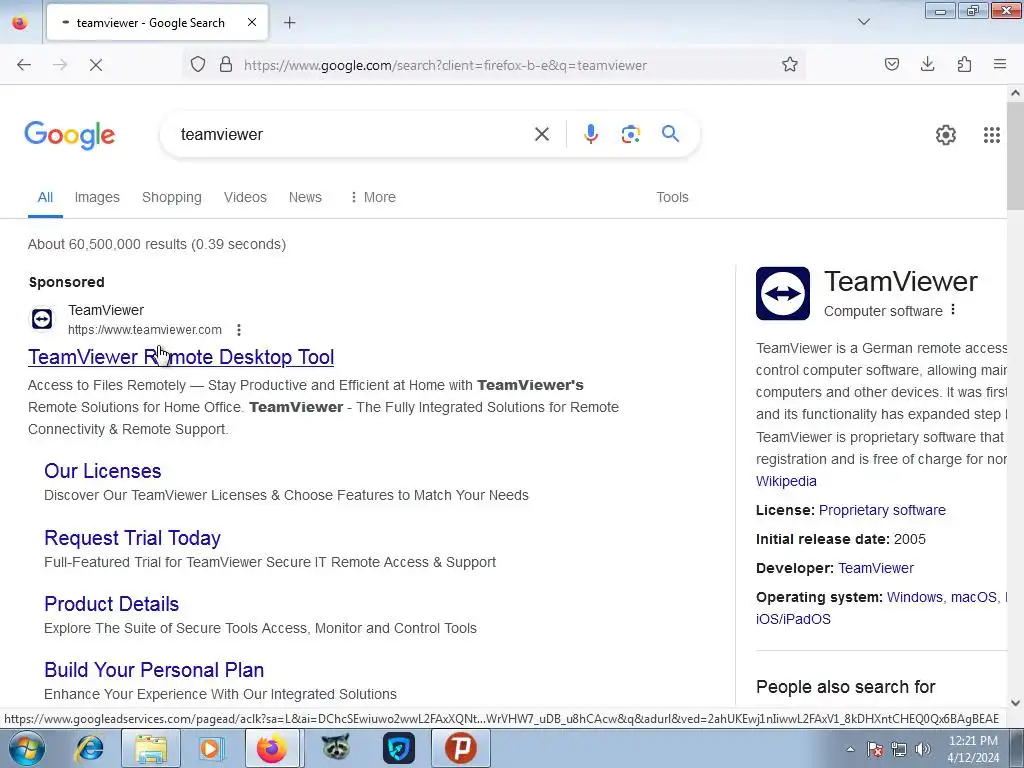
Task: Click the teamviewer search input field
Action: [353, 135]
